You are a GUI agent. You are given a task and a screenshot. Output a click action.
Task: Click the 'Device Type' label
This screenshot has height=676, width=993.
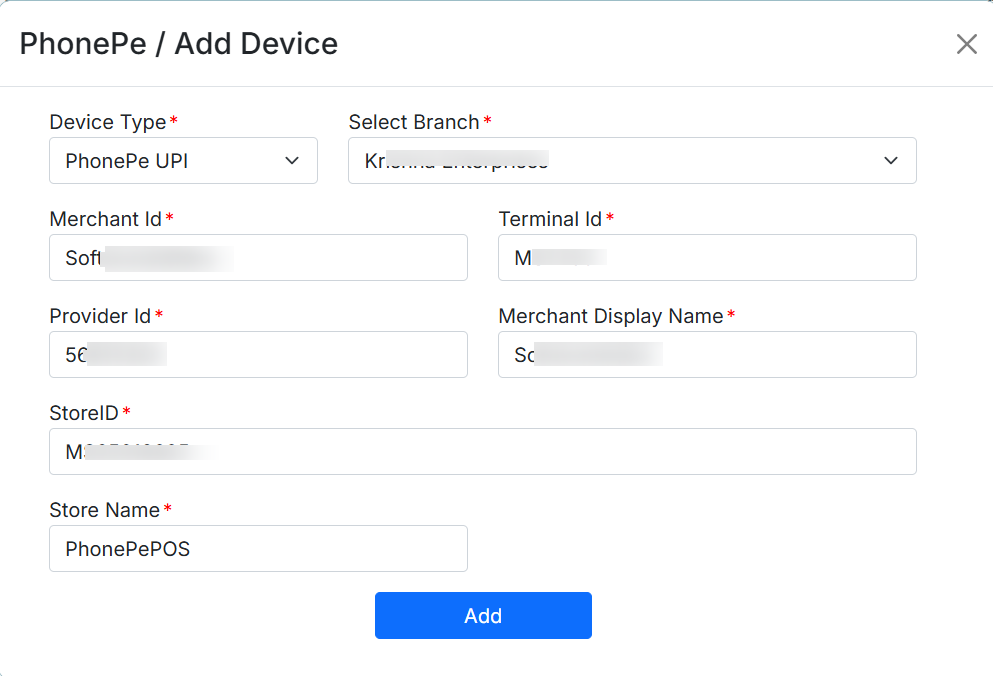pos(108,122)
